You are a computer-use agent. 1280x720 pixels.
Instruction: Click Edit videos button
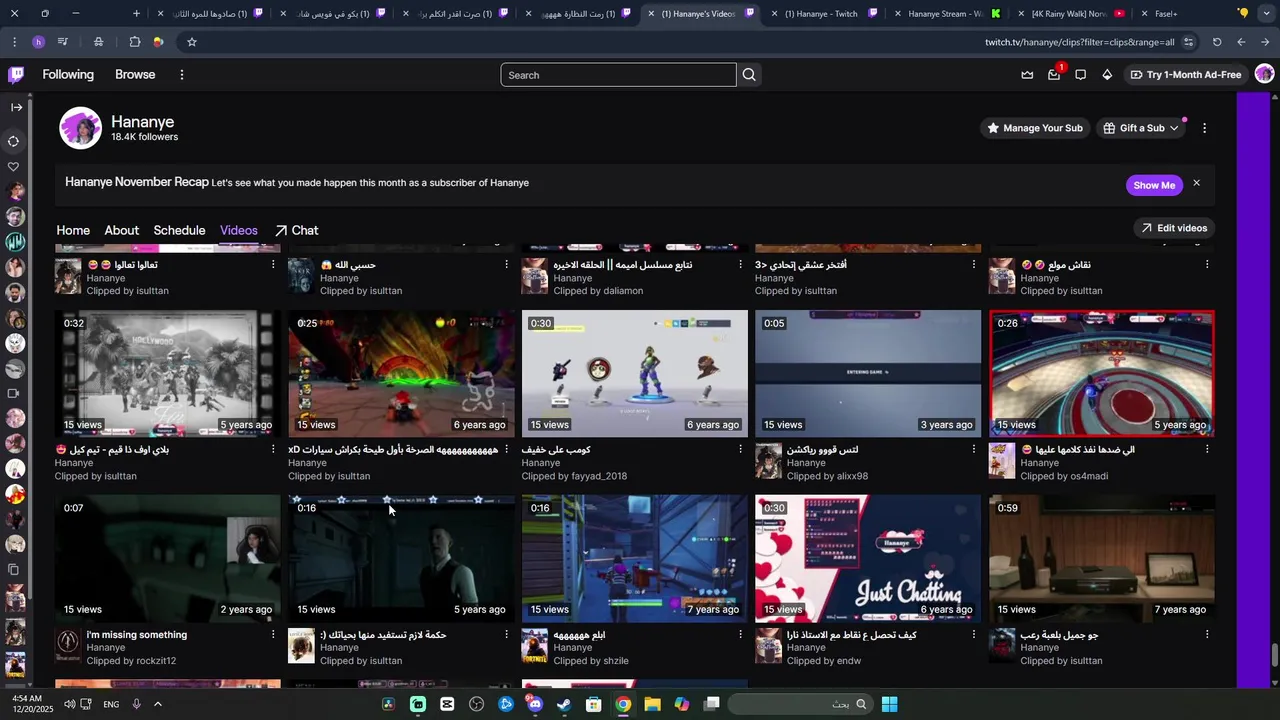click(x=1174, y=228)
